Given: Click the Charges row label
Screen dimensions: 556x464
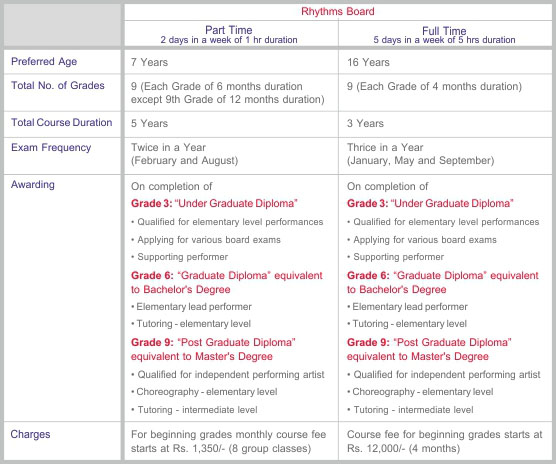Looking at the screenshot, I should (x=30, y=434).
